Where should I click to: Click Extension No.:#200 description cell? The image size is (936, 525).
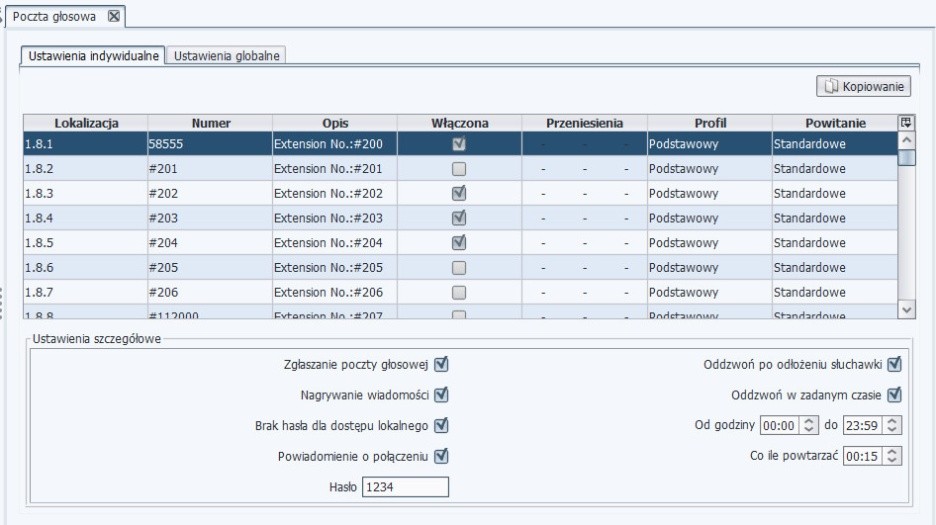(335, 144)
